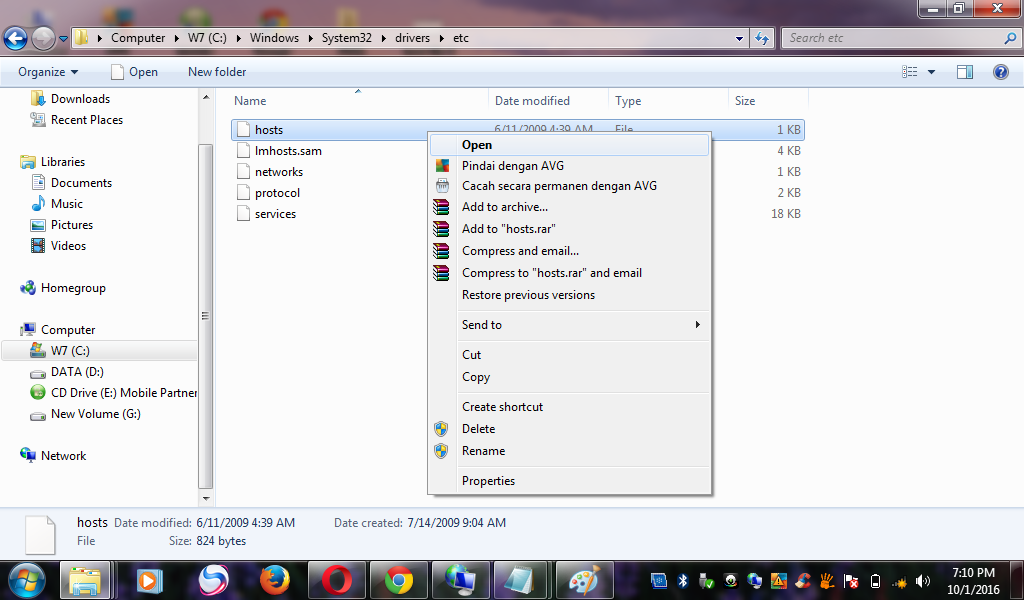
Task: Select the networks file
Action: point(279,172)
